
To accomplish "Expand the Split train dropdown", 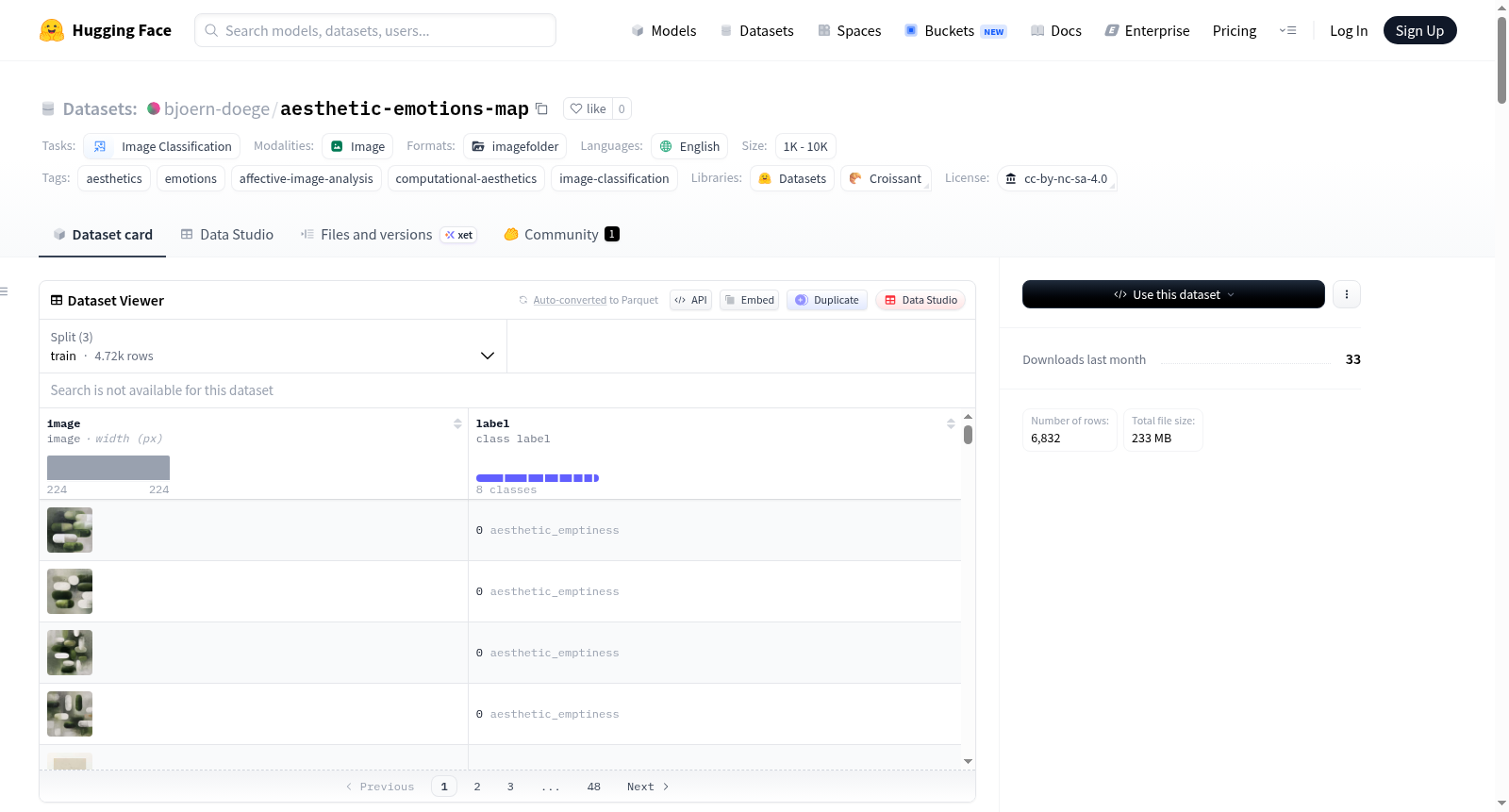I will point(273,346).
